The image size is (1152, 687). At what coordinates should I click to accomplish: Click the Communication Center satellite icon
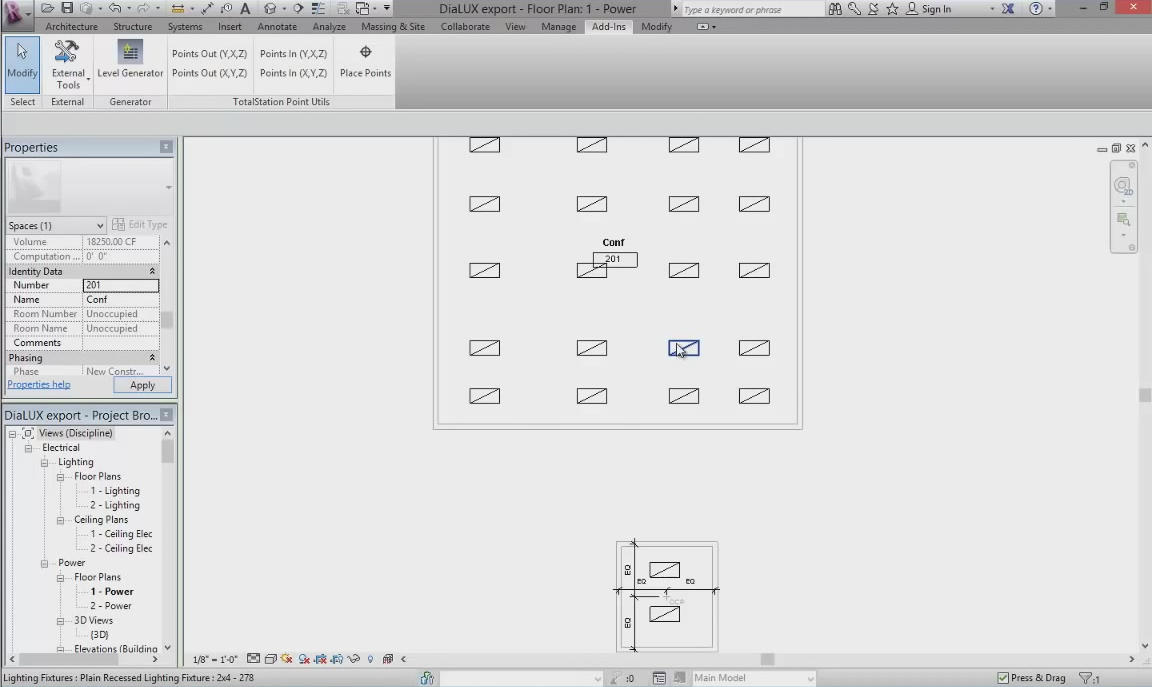point(874,9)
